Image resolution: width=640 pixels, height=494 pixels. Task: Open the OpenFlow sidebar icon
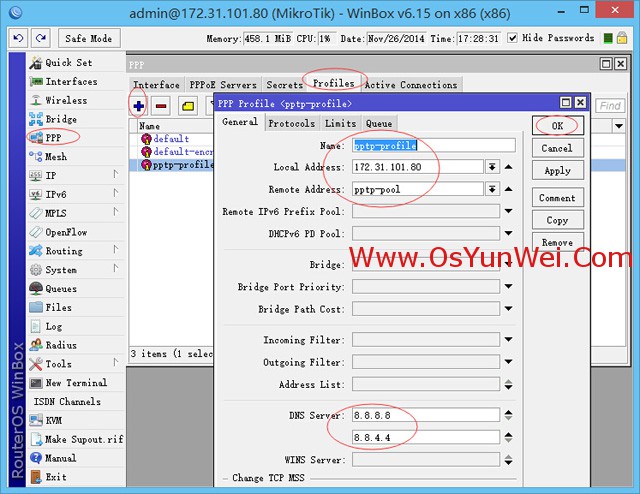pyautogui.click(x=36, y=232)
